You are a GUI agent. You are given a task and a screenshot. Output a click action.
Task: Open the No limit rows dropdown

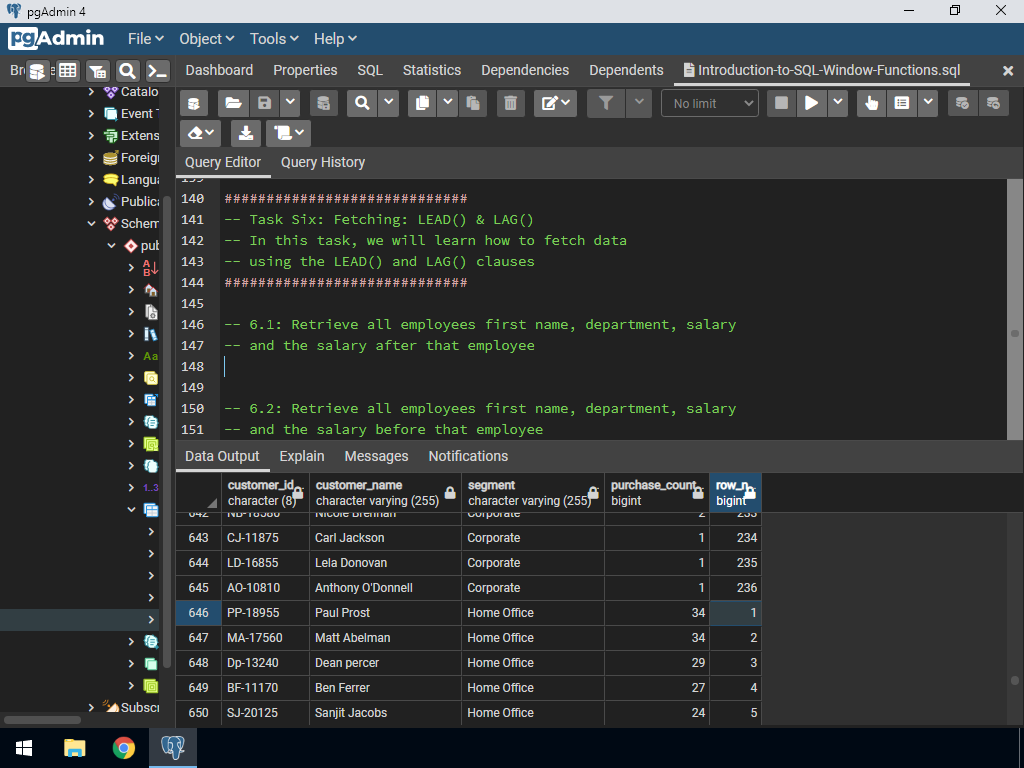(x=709, y=103)
